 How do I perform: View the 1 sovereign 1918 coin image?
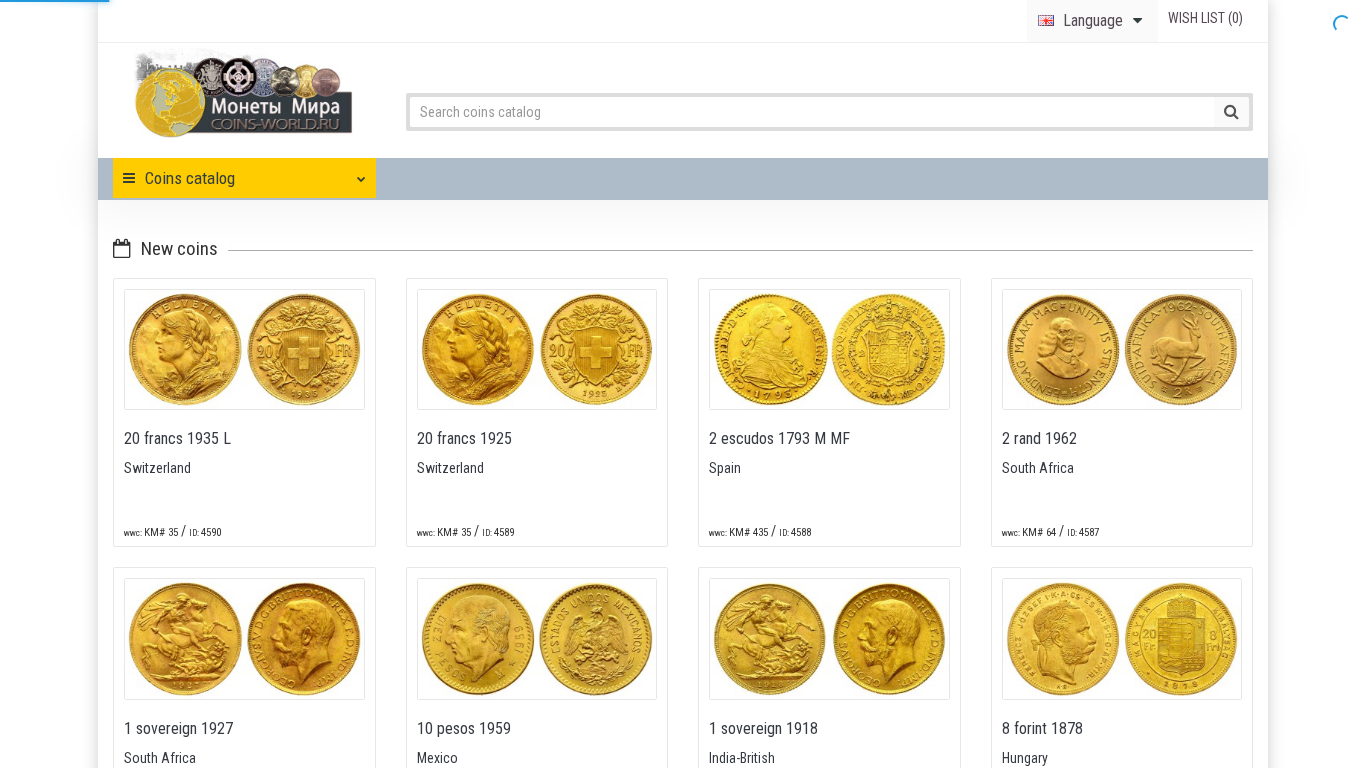(829, 638)
